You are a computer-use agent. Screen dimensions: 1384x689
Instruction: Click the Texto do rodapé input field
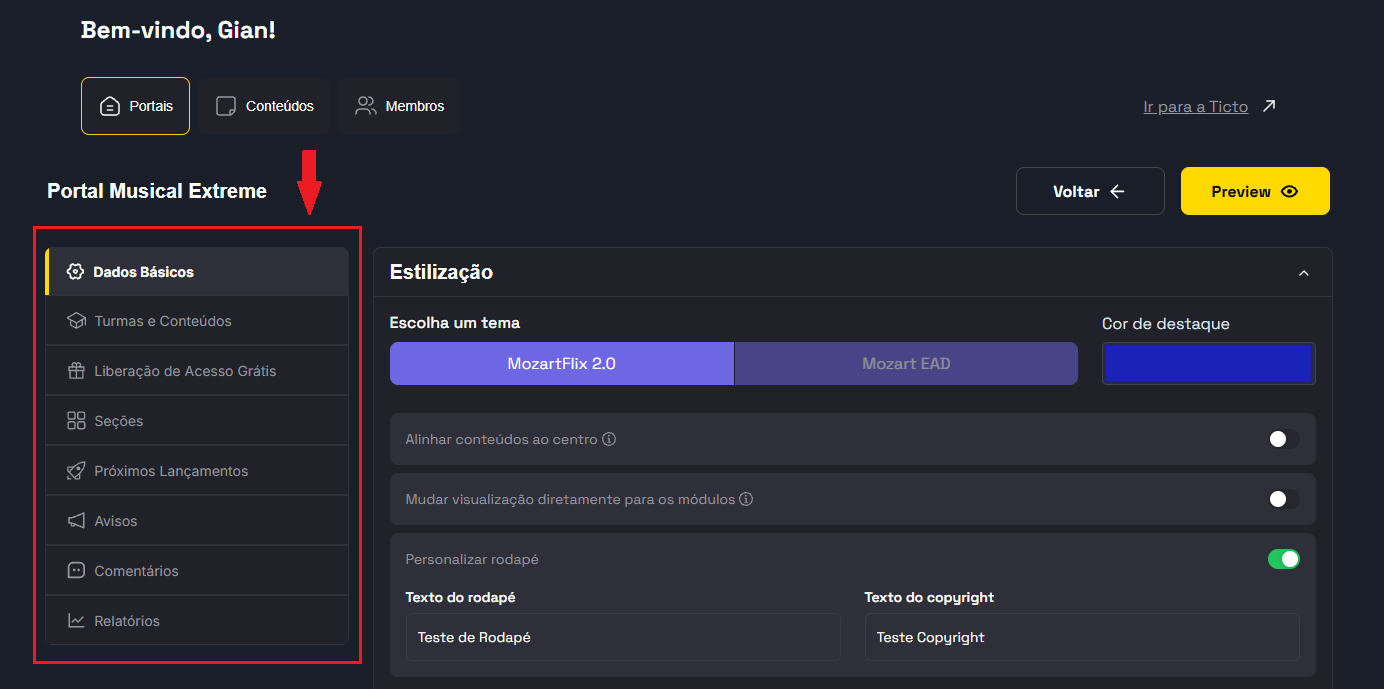pos(622,637)
